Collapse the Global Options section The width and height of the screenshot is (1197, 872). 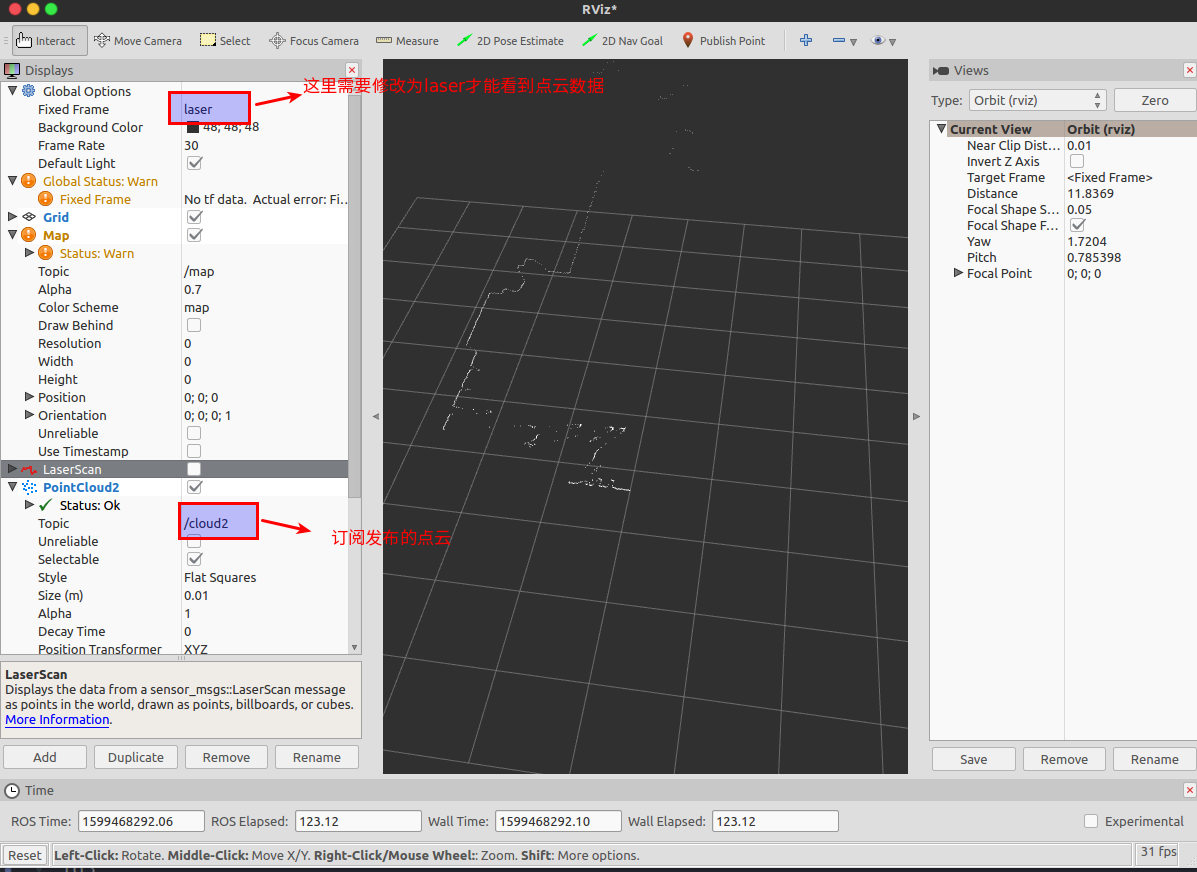point(10,91)
